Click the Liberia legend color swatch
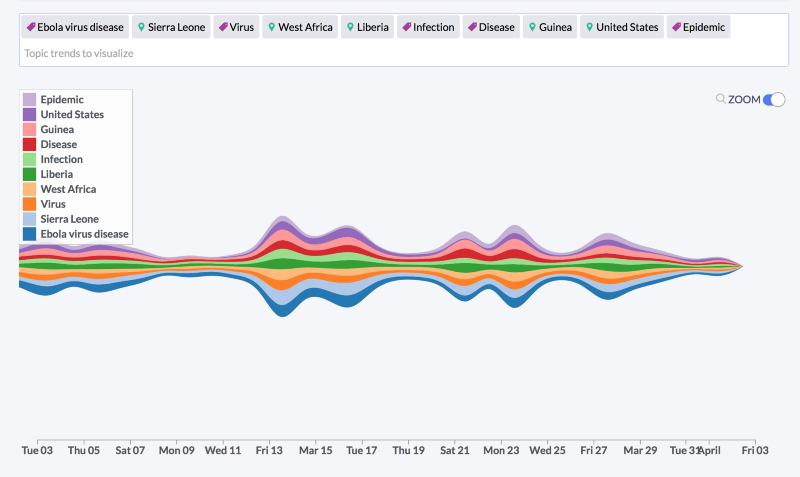Image resolution: width=800 pixels, height=477 pixels. pos(30,174)
